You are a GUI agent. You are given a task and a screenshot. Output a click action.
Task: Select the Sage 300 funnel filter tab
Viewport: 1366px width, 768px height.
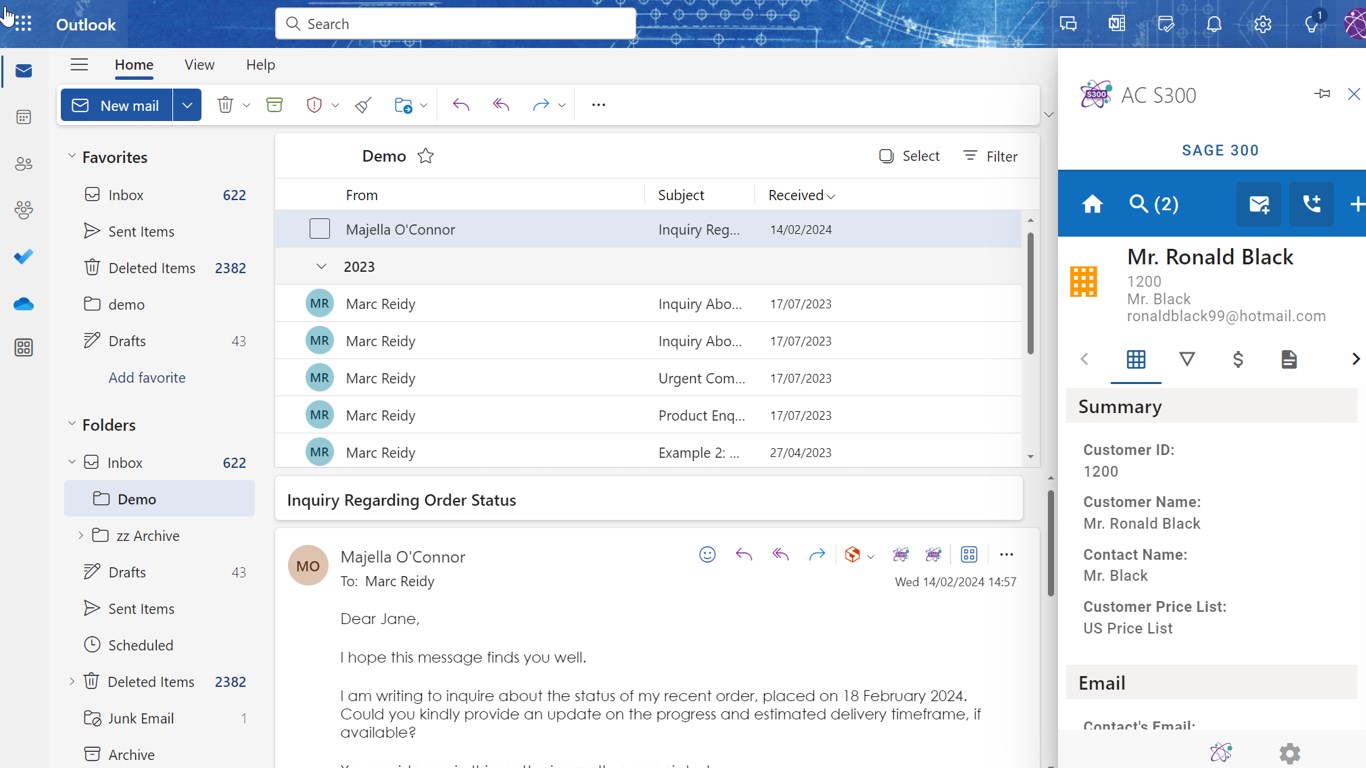click(x=1187, y=359)
